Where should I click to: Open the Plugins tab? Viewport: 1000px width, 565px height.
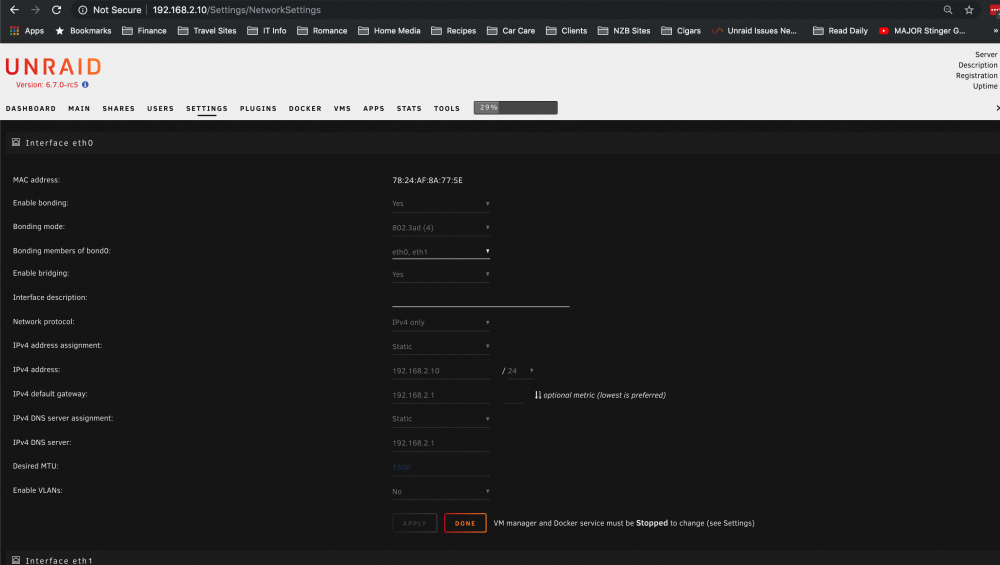pyautogui.click(x=258, y=108)
